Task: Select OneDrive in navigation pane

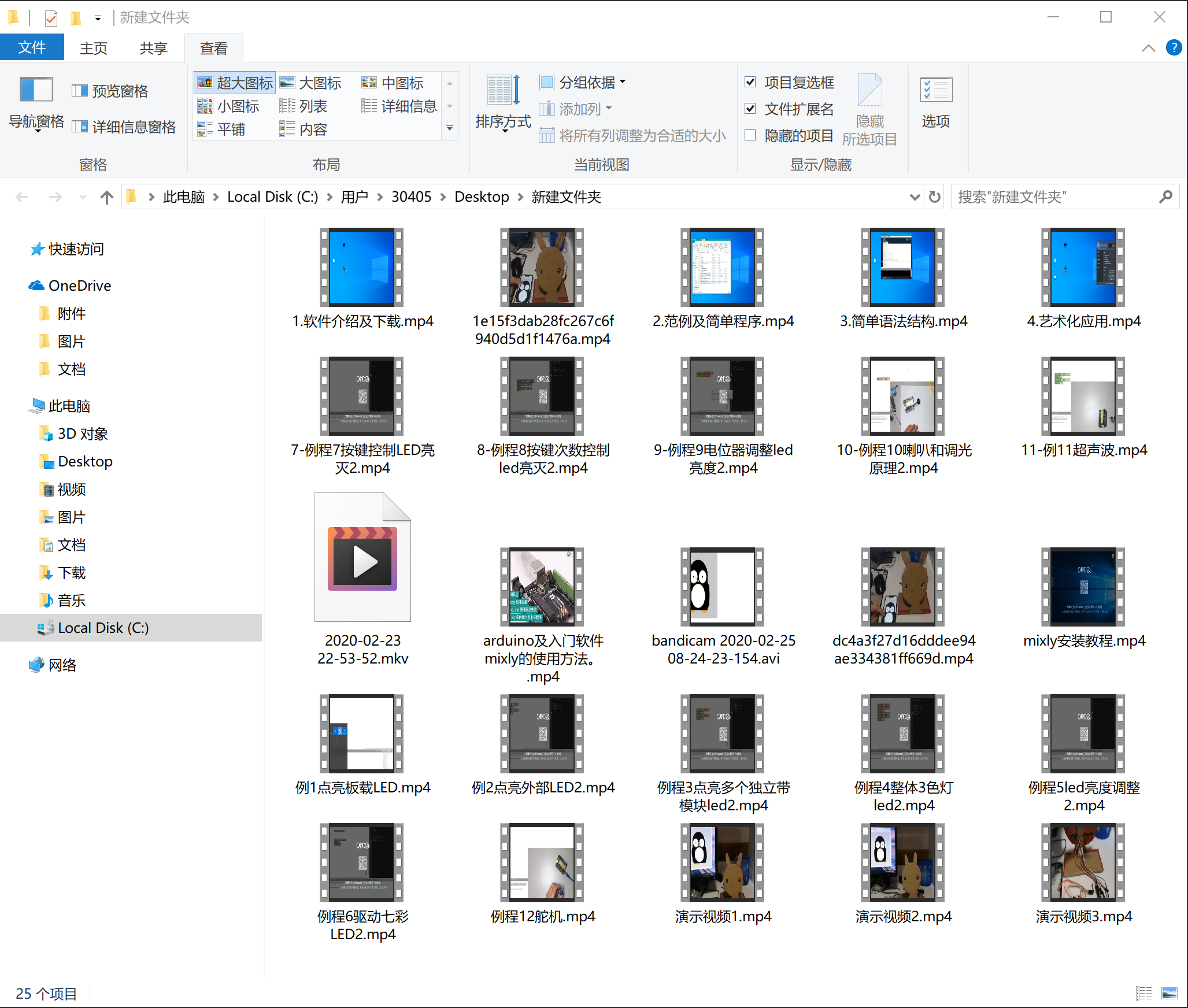Action: point(70,286)
